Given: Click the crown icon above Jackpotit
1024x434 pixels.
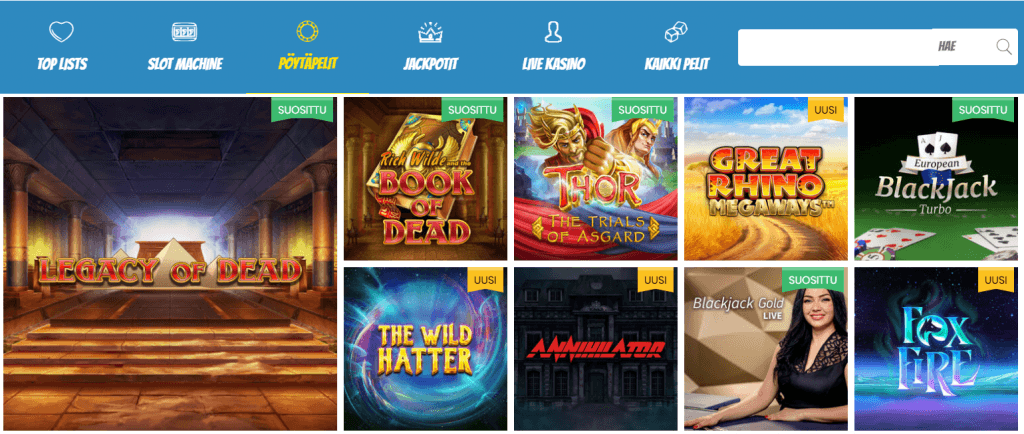Looking at the screenshot, I should tap(430, 31).
